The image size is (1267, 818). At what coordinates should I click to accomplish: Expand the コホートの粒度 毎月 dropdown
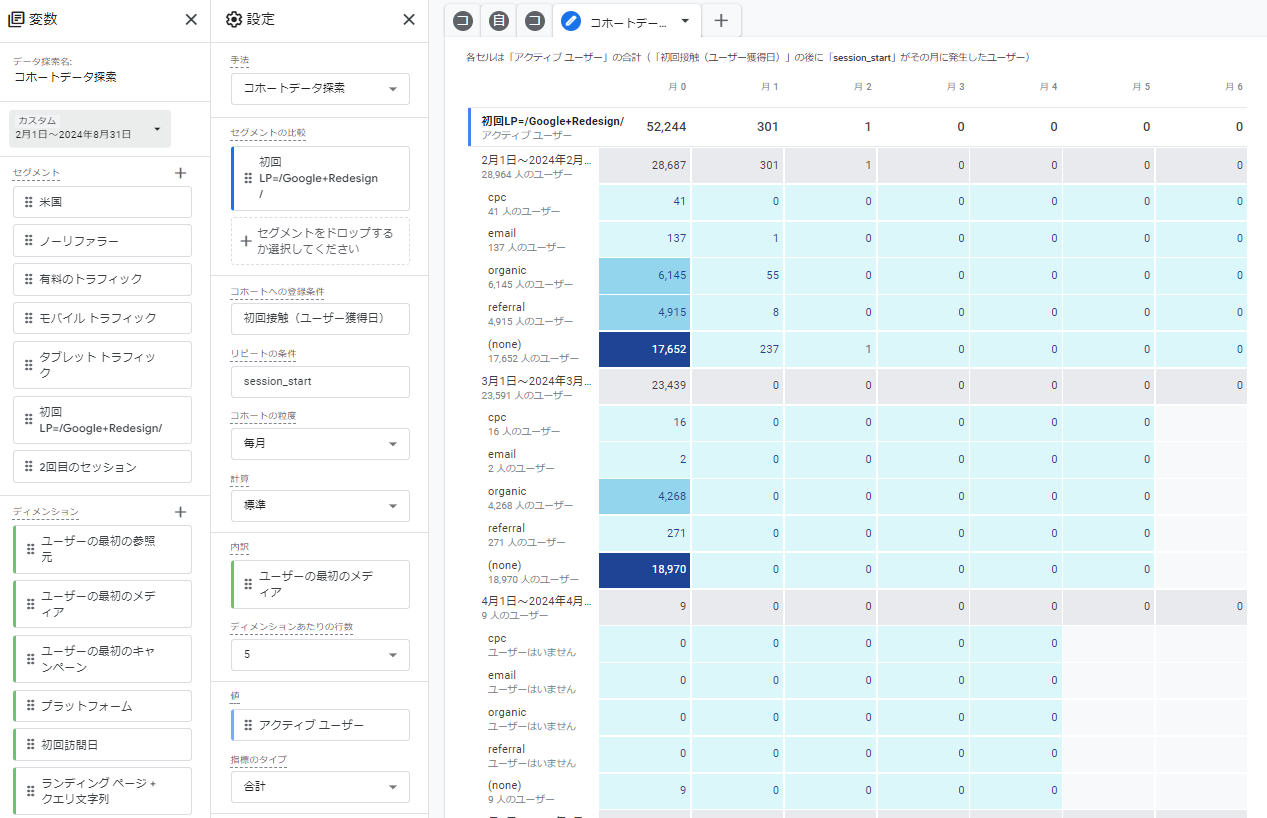320,443
